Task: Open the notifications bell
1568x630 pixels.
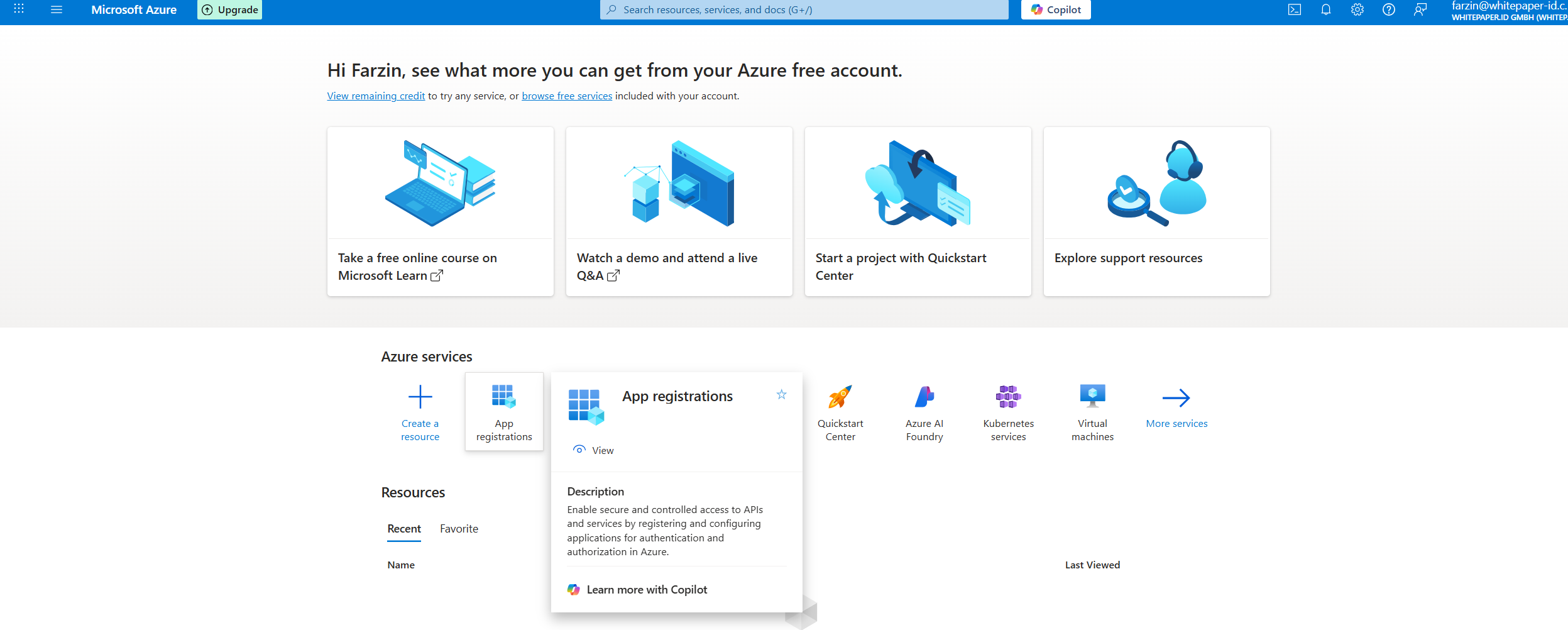Action: tap(1326, 9)
